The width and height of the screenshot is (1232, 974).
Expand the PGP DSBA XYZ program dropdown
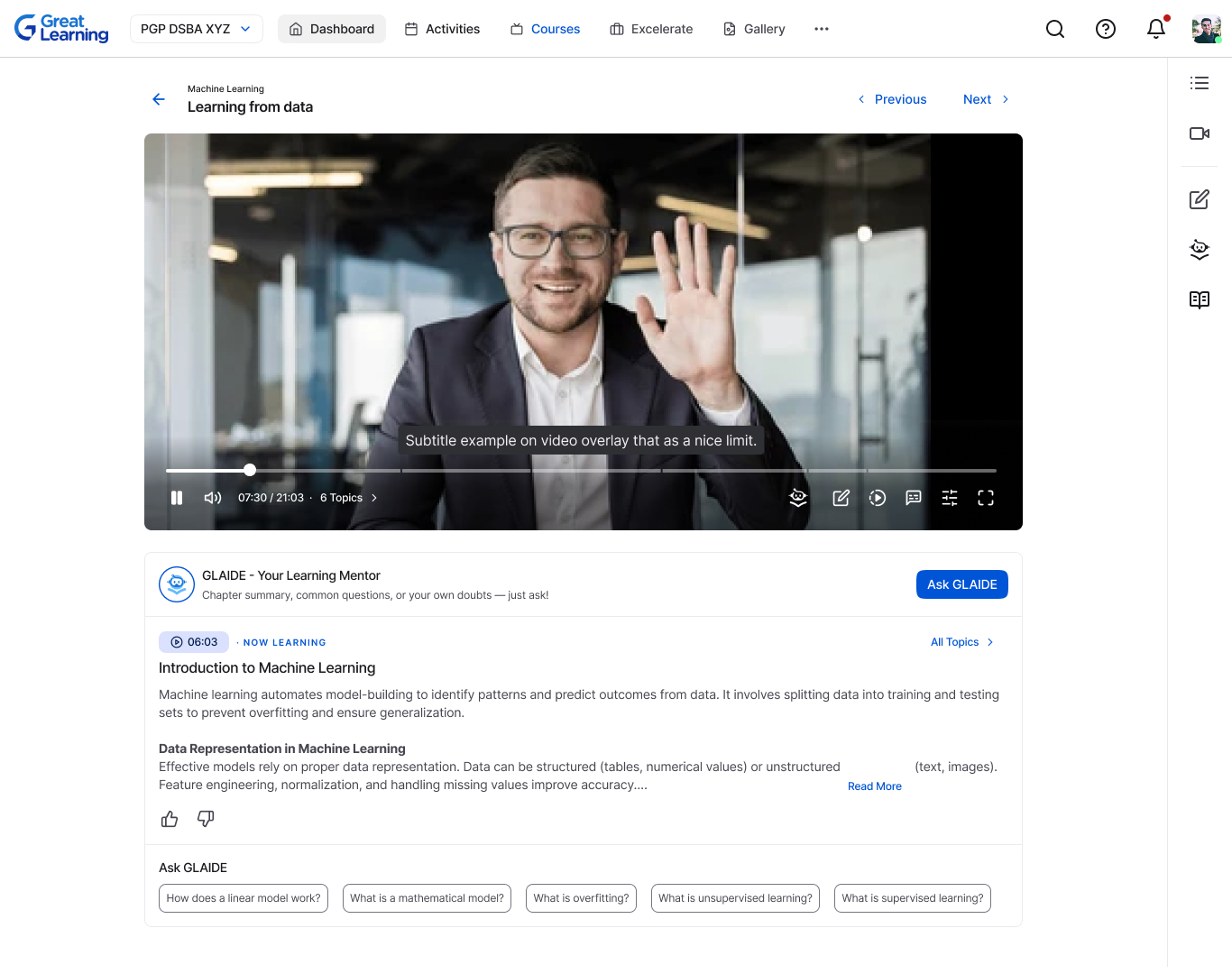[x=197, y=29]
